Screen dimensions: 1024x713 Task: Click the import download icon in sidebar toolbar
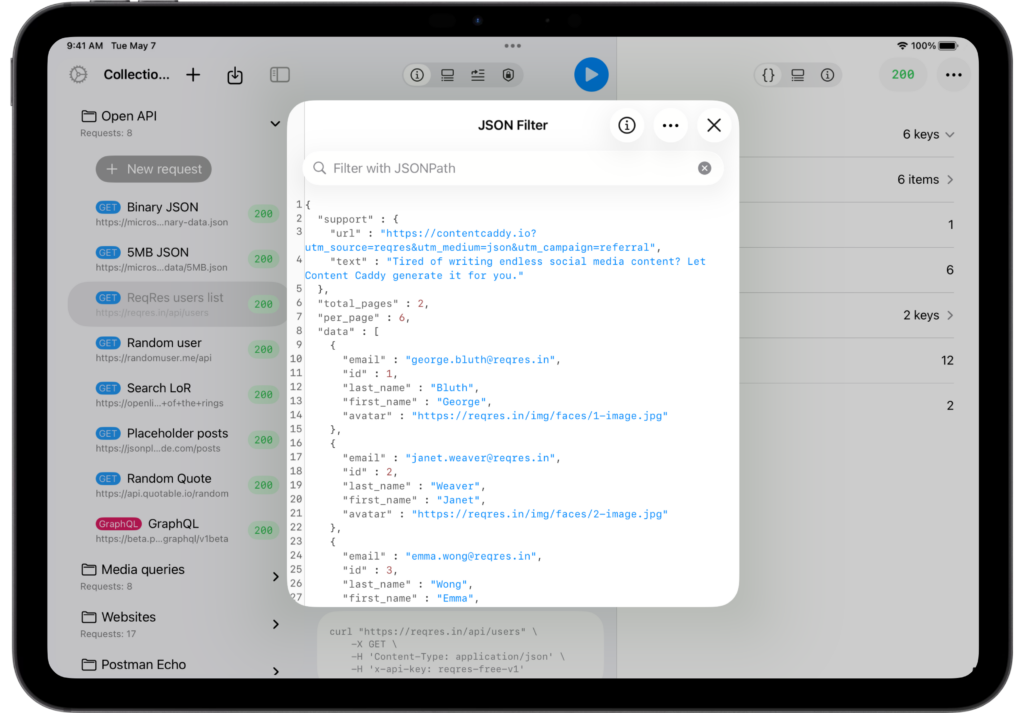click(x=235, y=75)
